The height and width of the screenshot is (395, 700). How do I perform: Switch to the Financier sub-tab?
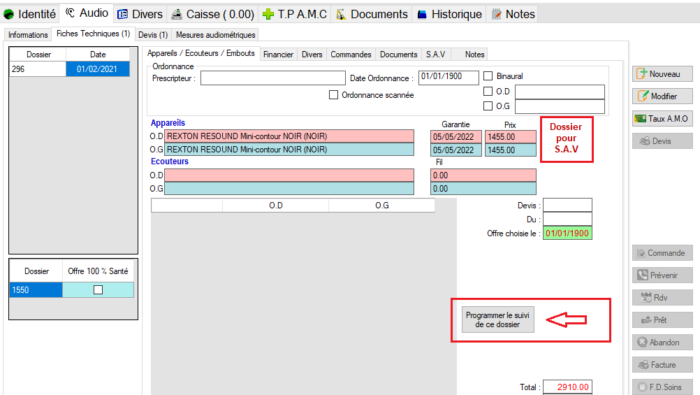(x=278, y=54)
